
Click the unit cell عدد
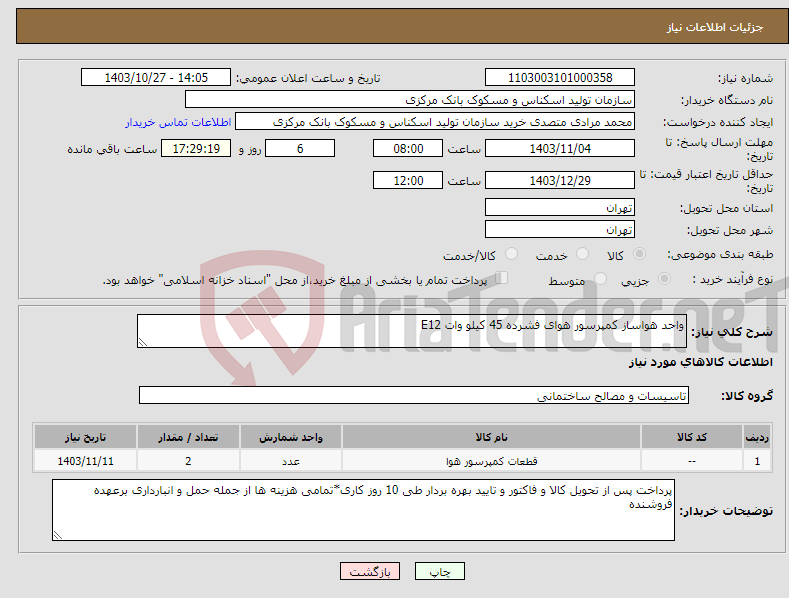point(291,461)
